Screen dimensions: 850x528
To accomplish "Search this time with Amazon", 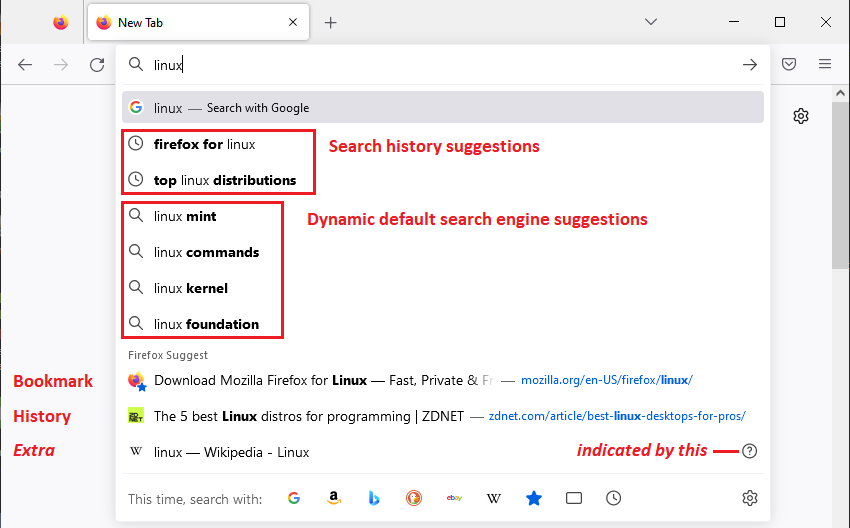I will tap(334, 498).
